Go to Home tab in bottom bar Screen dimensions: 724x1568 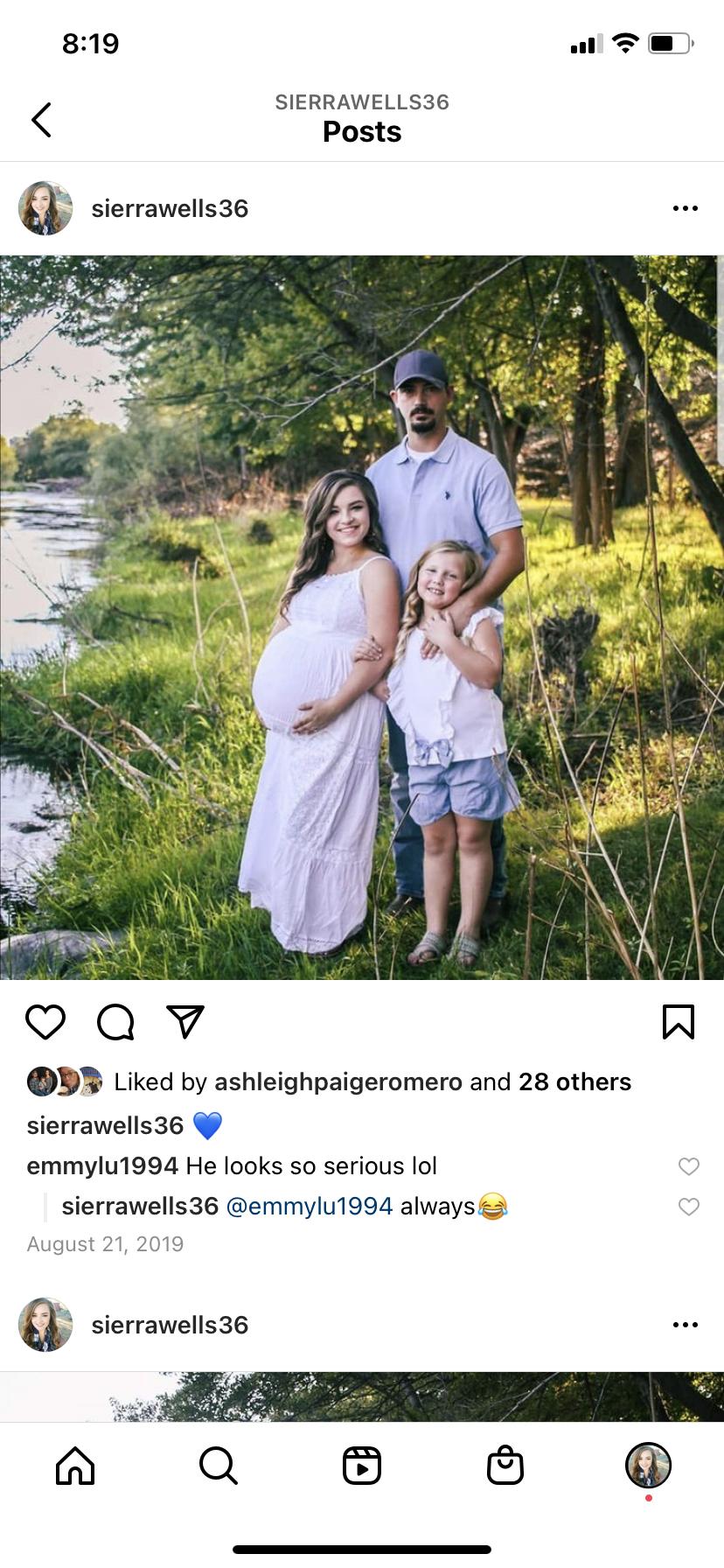75,1465
